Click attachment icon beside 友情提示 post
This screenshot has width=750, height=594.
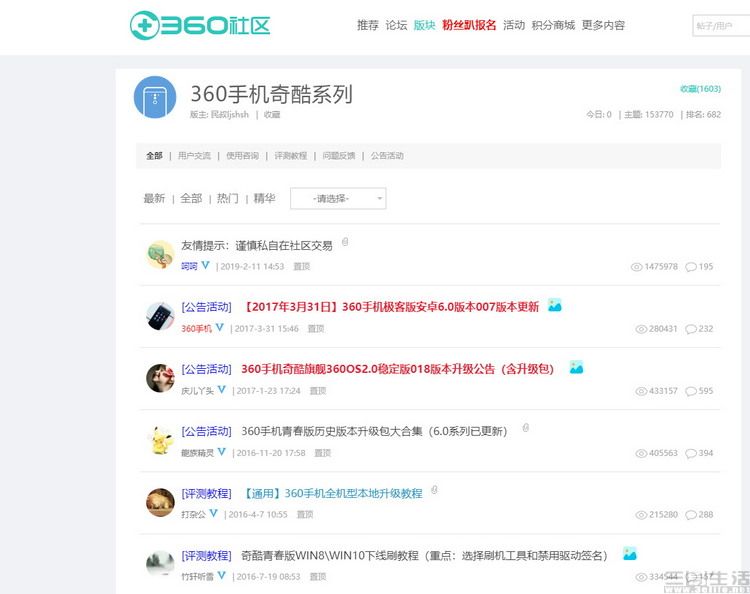coord(345,243)
